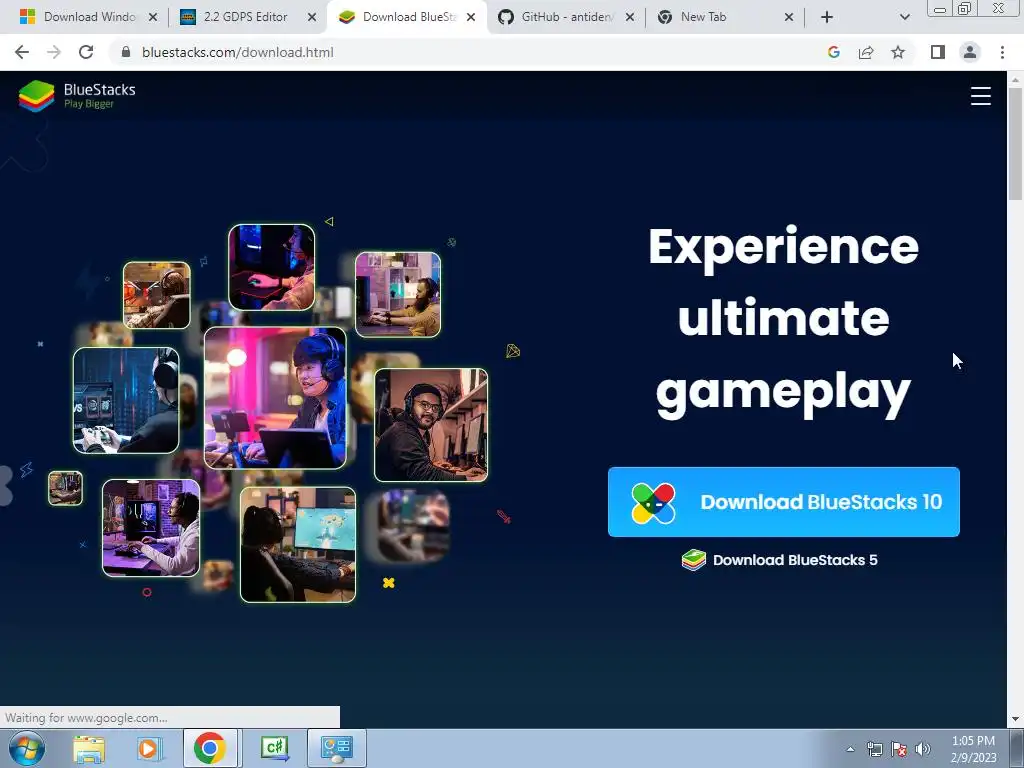Click the Chrome taskbar icon
The image size is (1024, 768).
pos(210,748)
